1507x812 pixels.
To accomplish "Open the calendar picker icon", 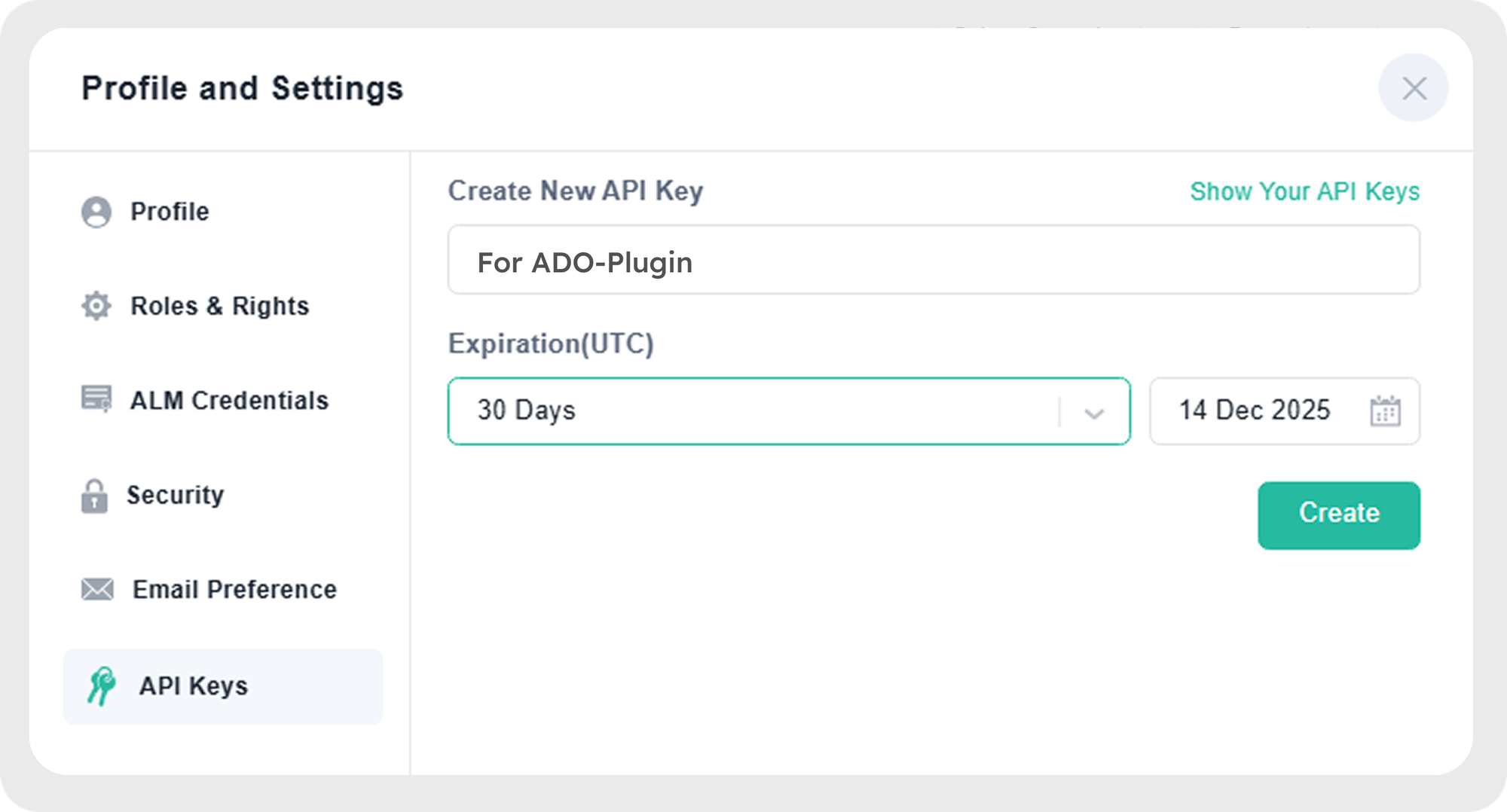I will [1385, 411].
